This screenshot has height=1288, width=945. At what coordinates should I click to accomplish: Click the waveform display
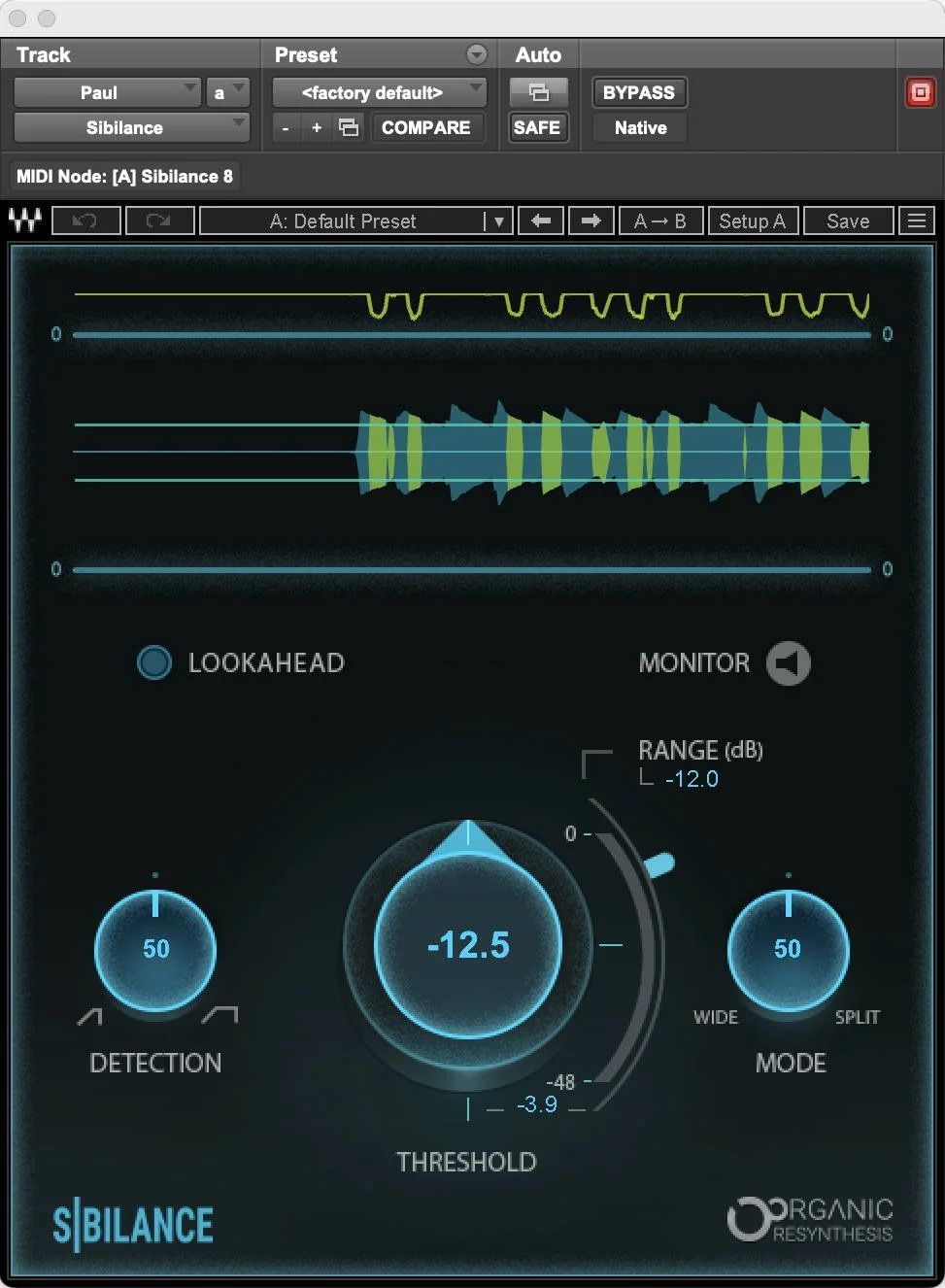click(x=472, y=453)
